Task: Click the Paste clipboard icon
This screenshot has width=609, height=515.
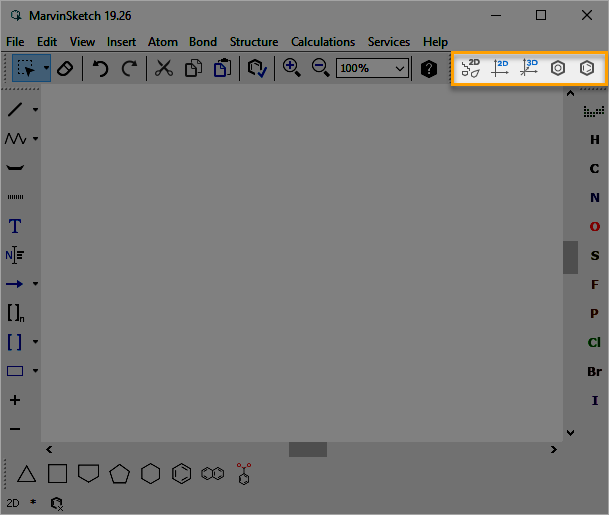Action: click(222, 69)
